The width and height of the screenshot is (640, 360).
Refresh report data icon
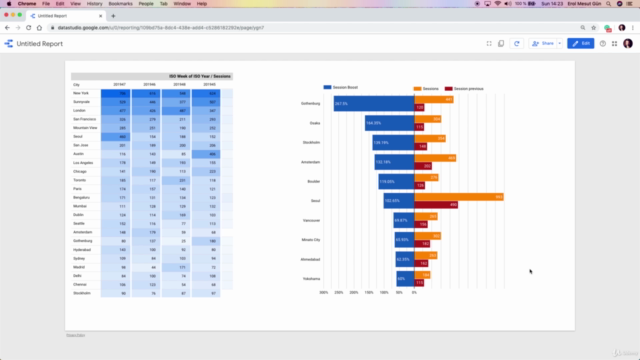[517, 44]
